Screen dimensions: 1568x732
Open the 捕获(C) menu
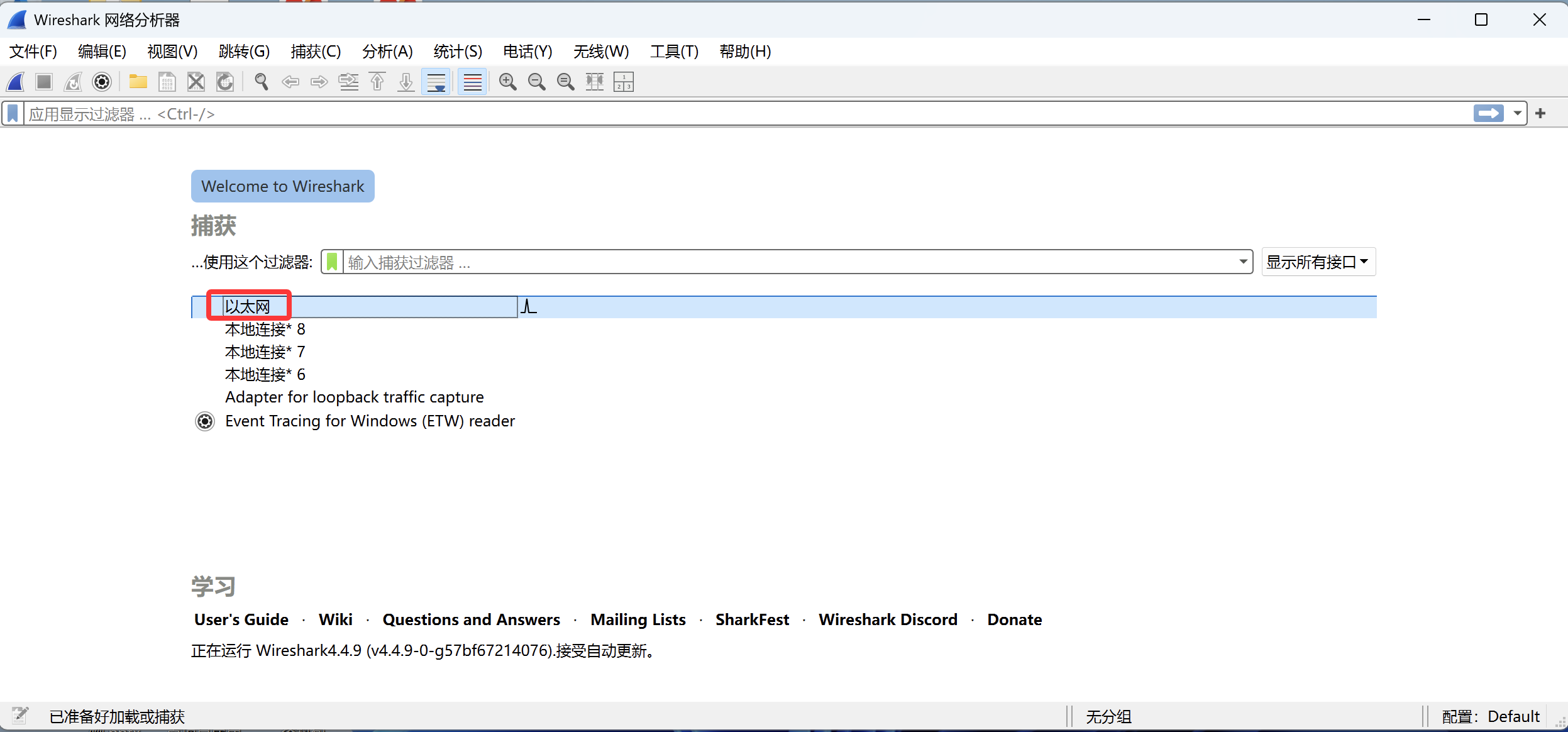pyautogui.click(x=316, y=52)
